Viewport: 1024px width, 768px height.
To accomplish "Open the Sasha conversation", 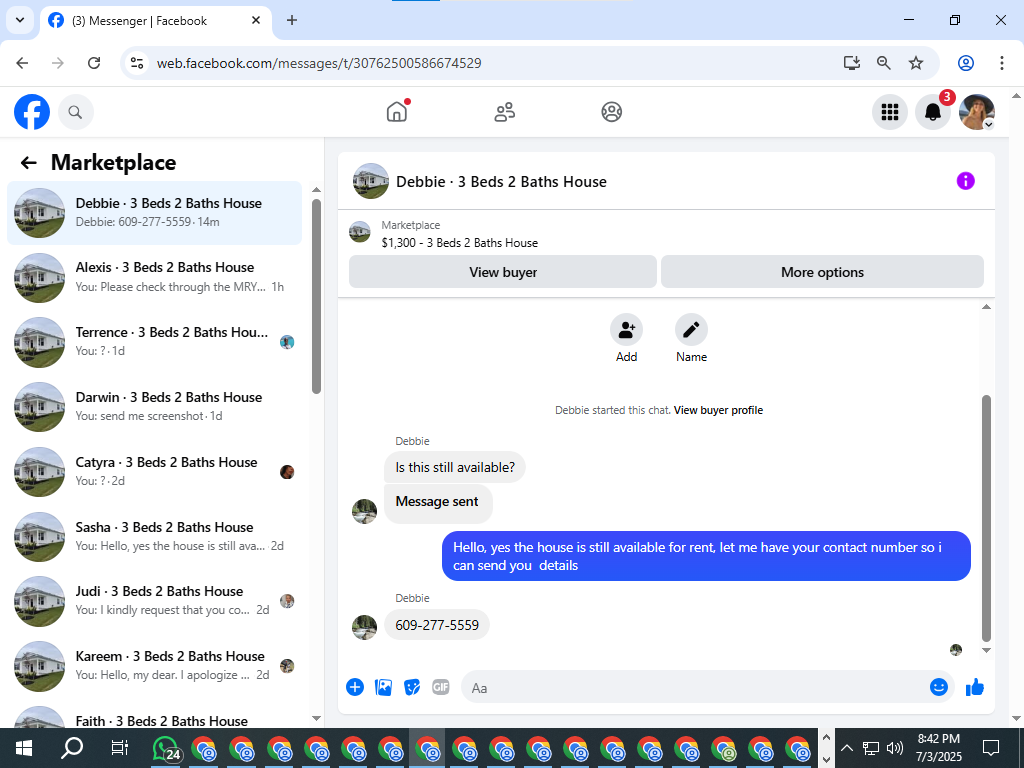I will pos(155,536).
